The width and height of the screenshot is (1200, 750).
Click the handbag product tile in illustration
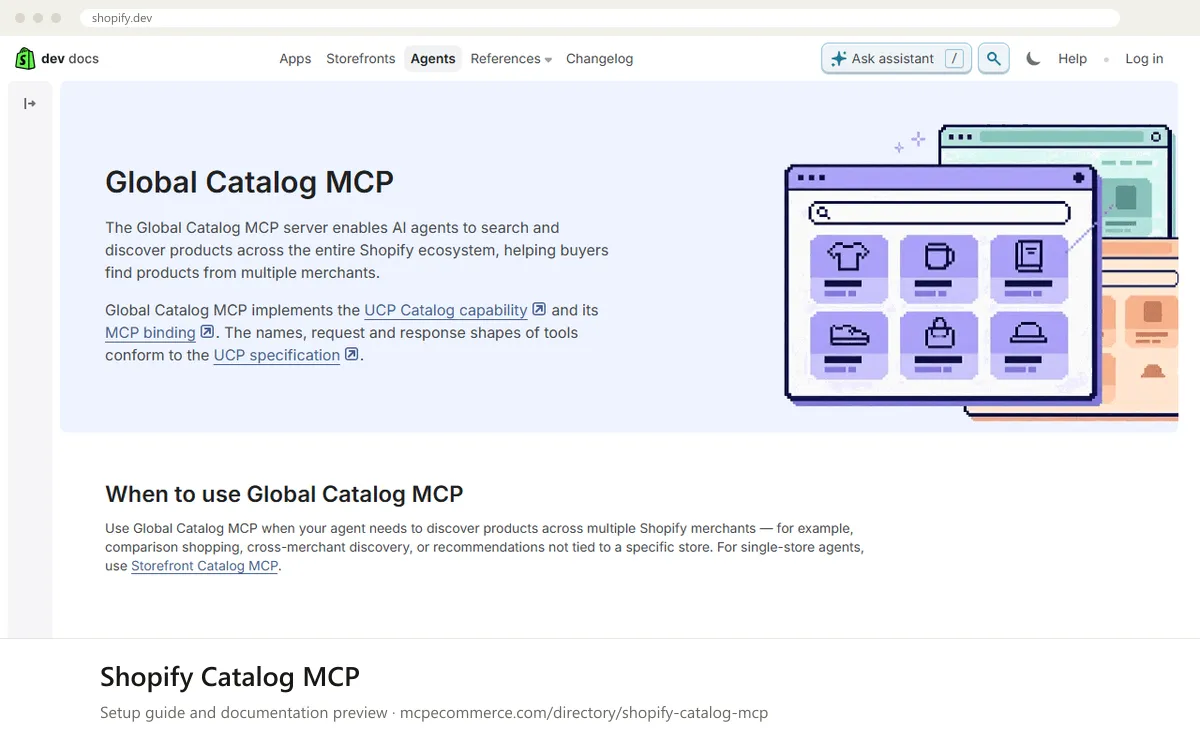pyautogui.click(x=939, y=345)
